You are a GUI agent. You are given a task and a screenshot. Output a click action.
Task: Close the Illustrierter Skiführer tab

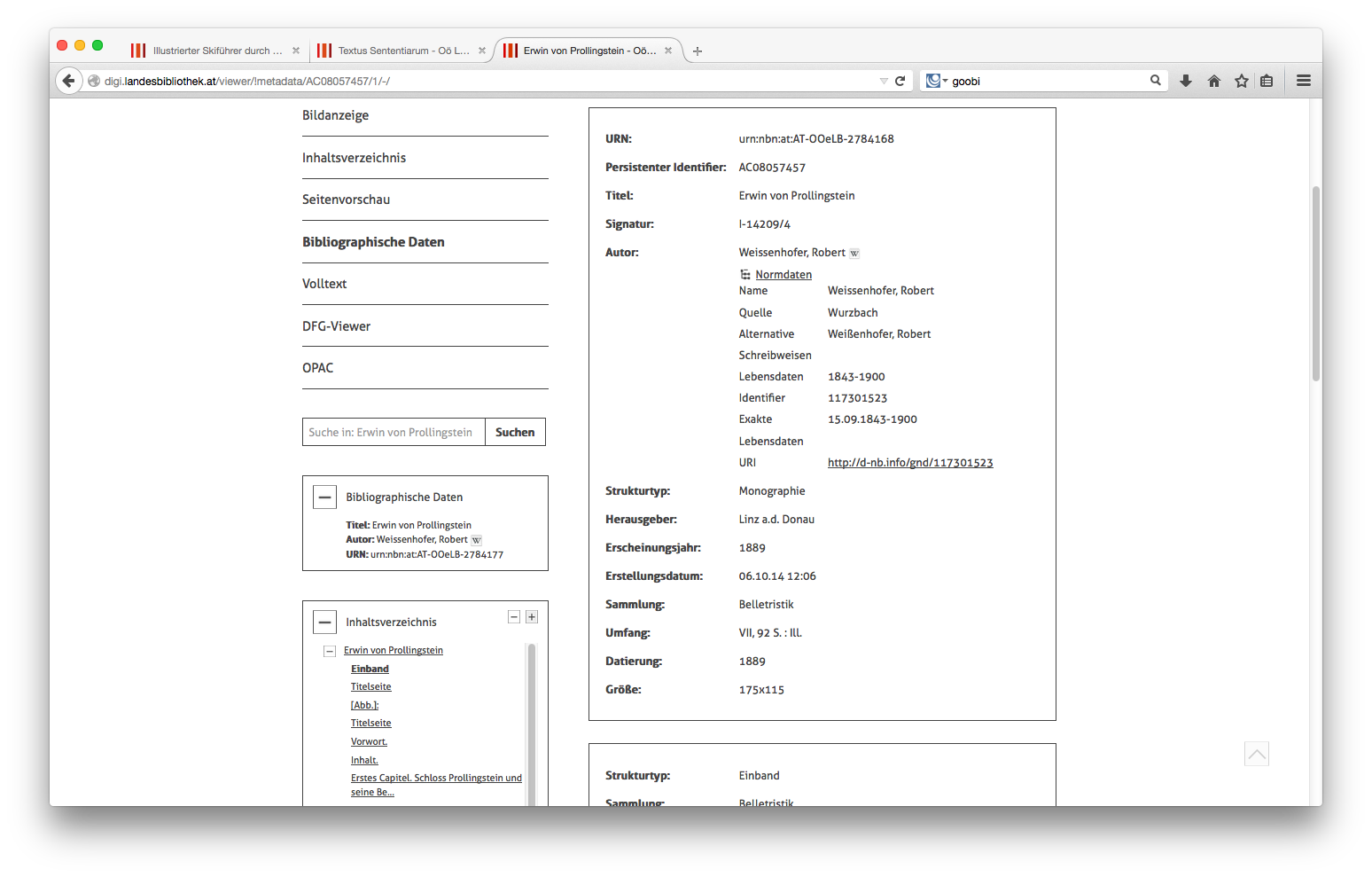[x=296, y=51]
